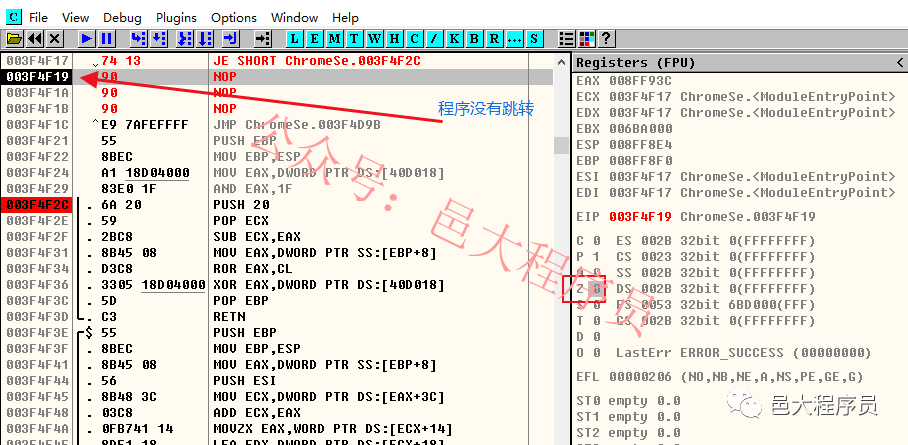Screen dimensions: 908x445
Task: Close the debugged program with X icon
Action: tap(54, 39)
